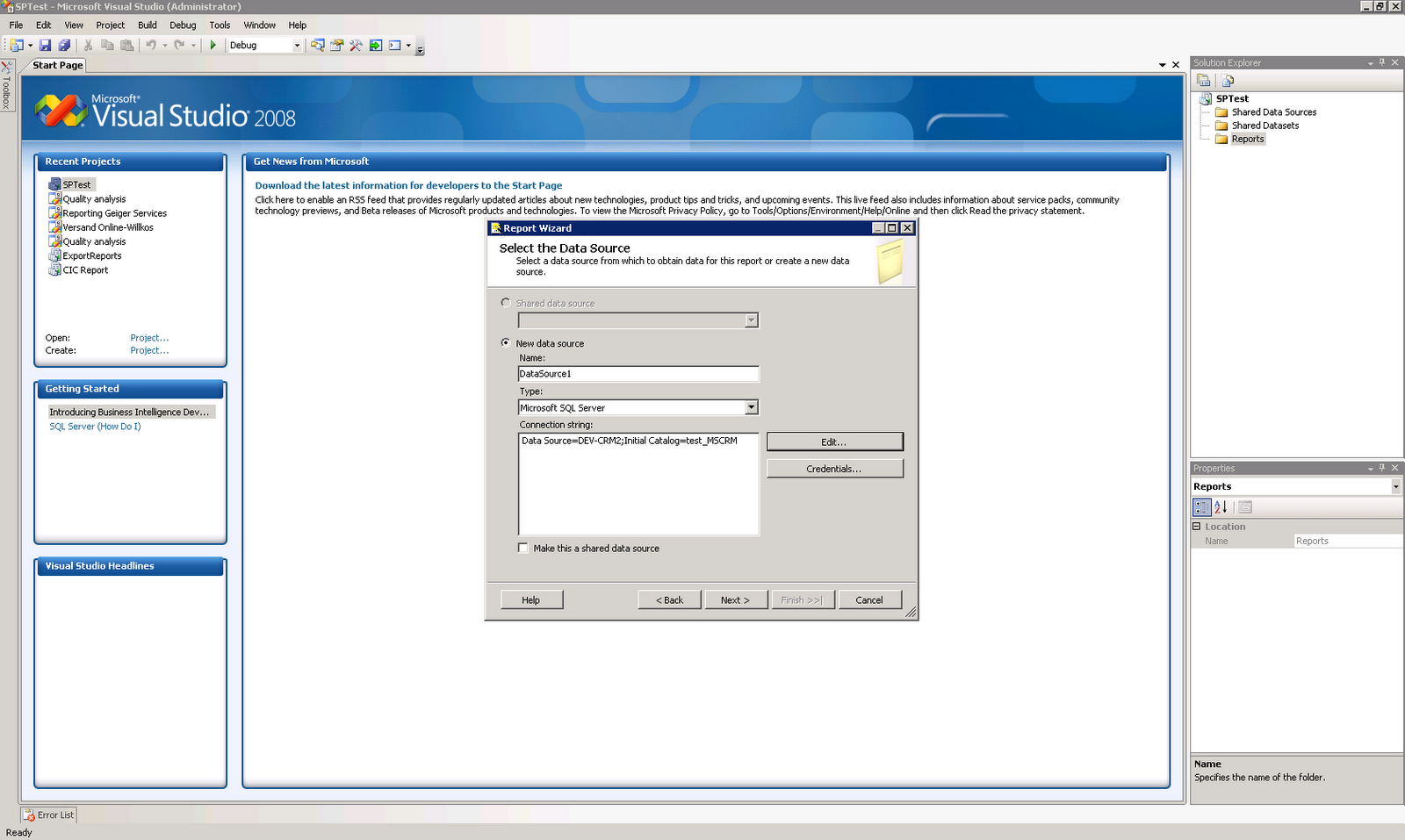
Task: Open the Shared data source dropdown
Action: click(752, 320)
